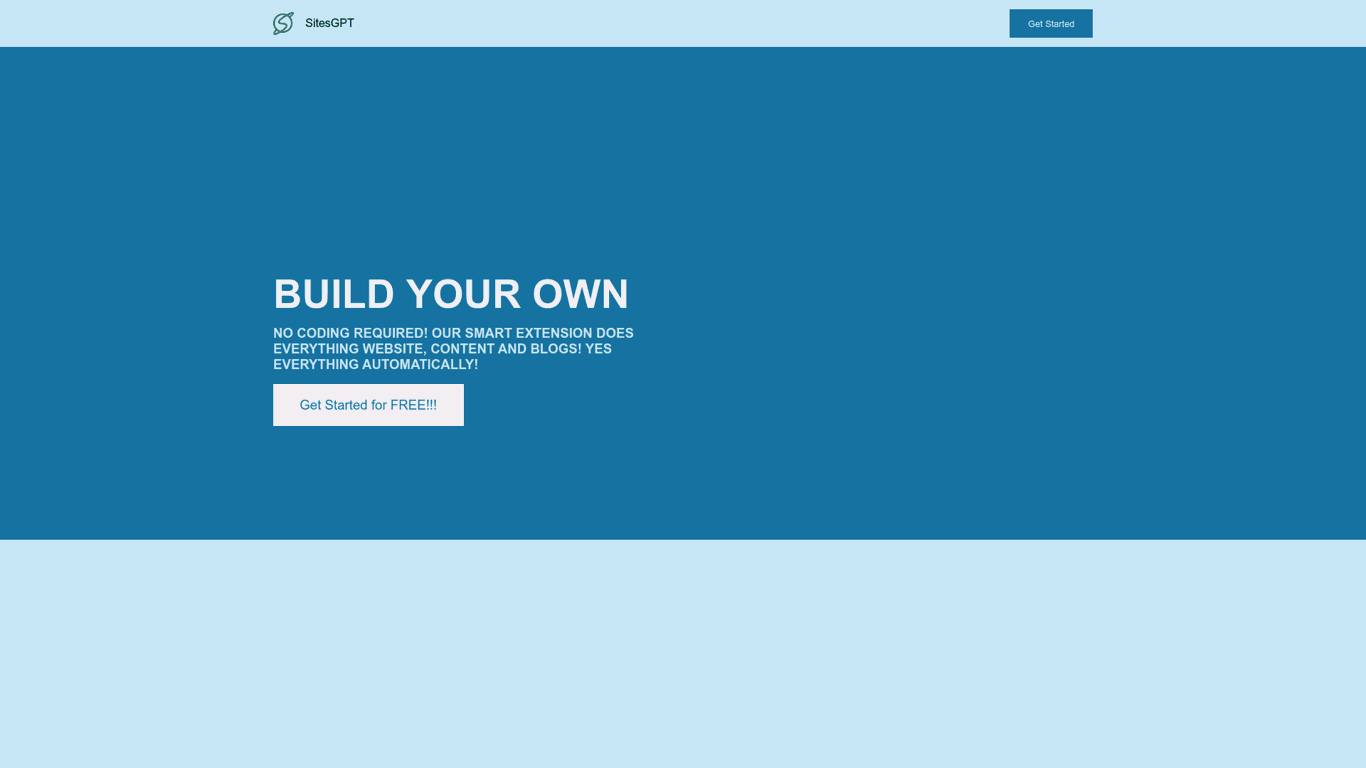Click the word YOUR in the headline
This screenshot has width=1366, height=768.
click(x=463, y=294)
